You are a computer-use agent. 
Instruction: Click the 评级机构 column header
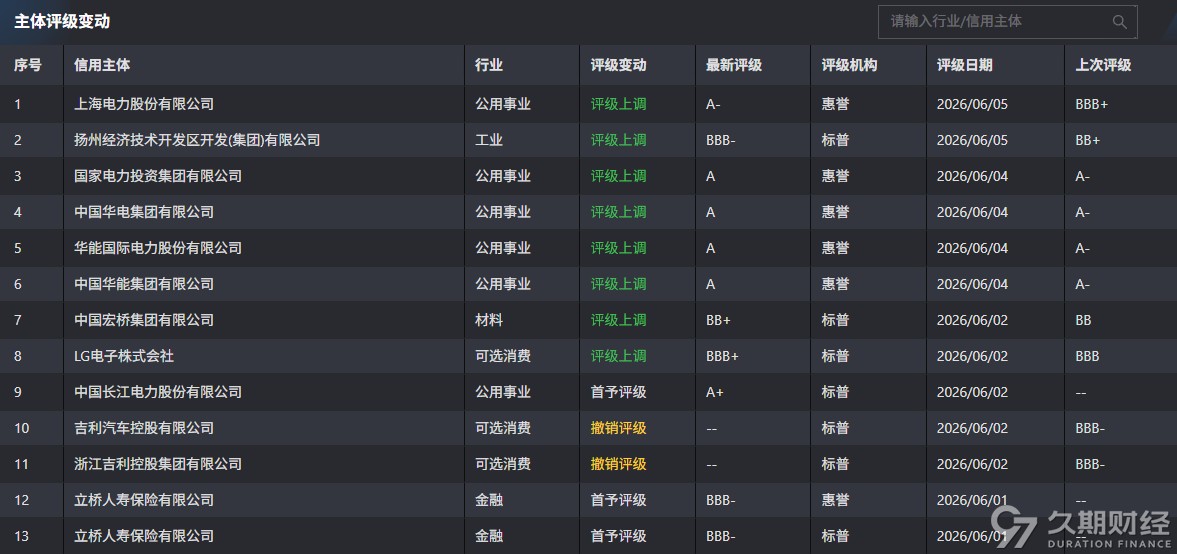pos(850,65)
